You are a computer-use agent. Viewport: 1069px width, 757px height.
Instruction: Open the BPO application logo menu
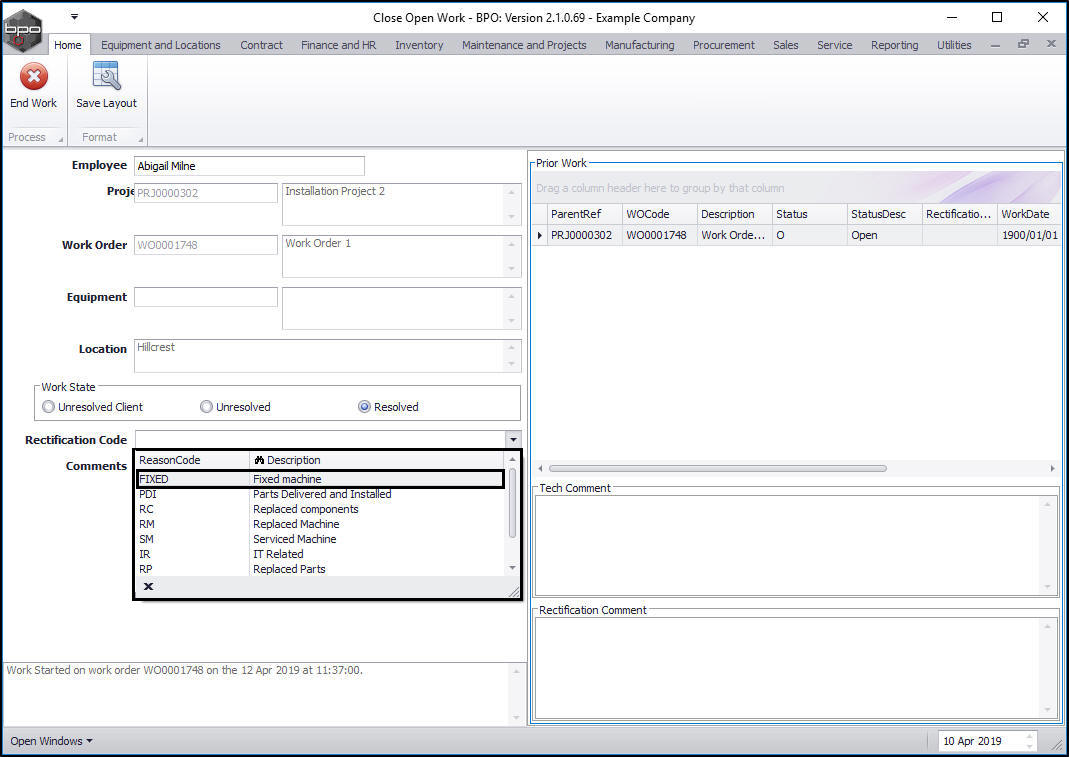point(22,30)
